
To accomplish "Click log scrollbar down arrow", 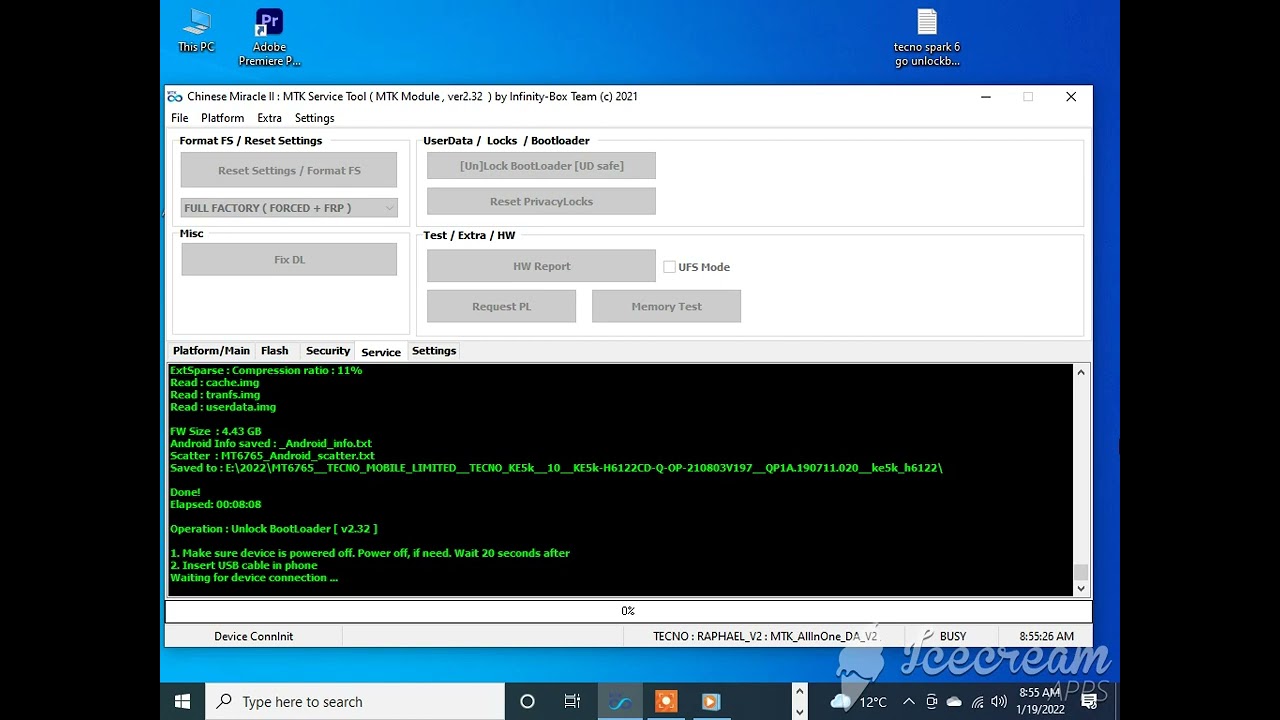I will click(x=1080, y=589).
